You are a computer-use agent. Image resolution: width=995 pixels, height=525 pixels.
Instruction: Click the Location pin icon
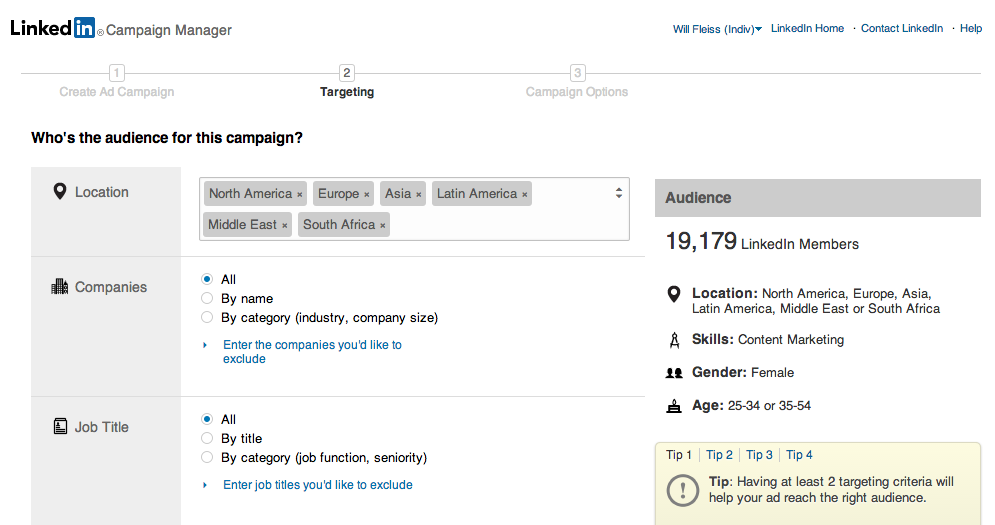[x=59, y=192]
